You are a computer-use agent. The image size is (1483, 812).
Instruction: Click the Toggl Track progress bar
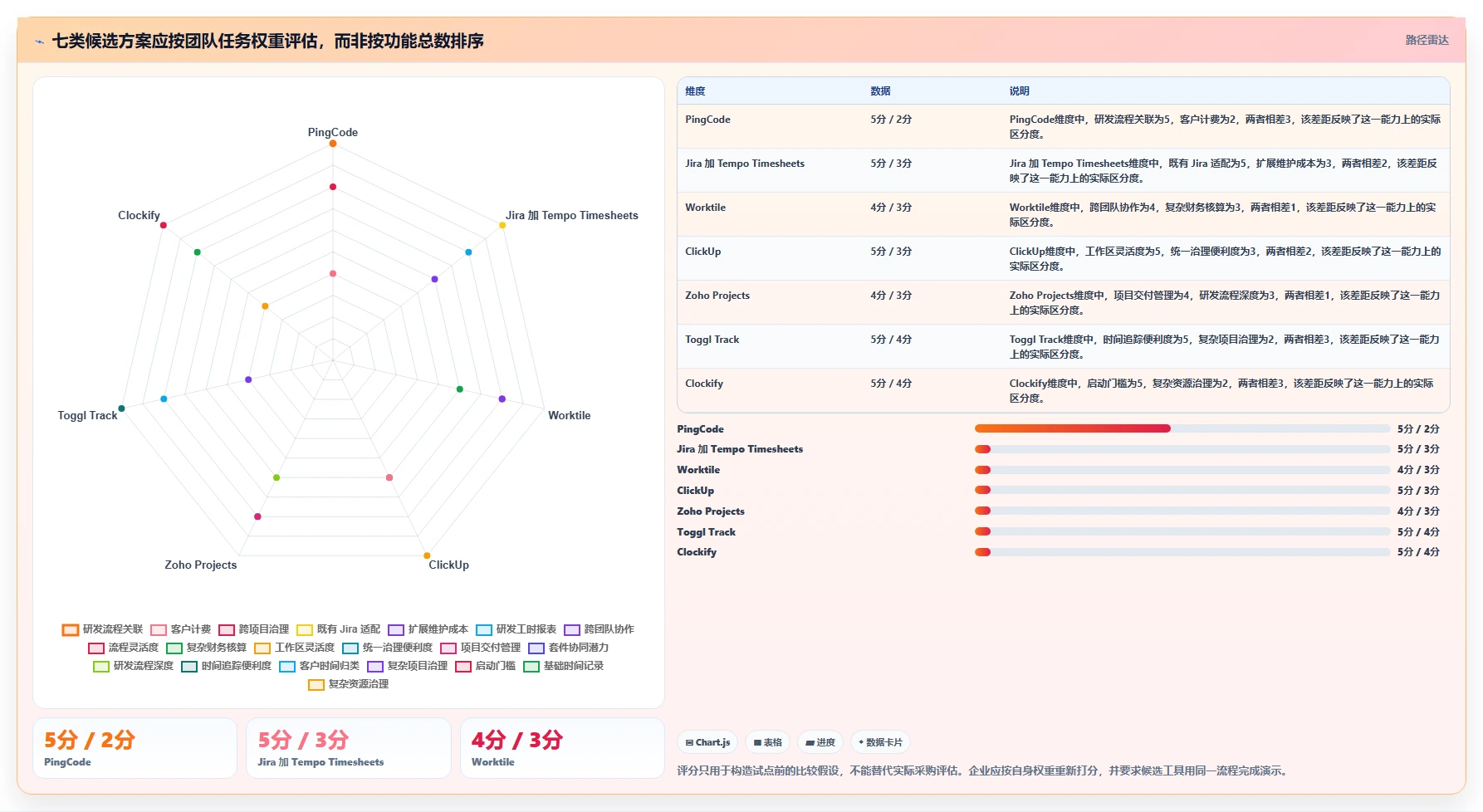pos(1182,531)
